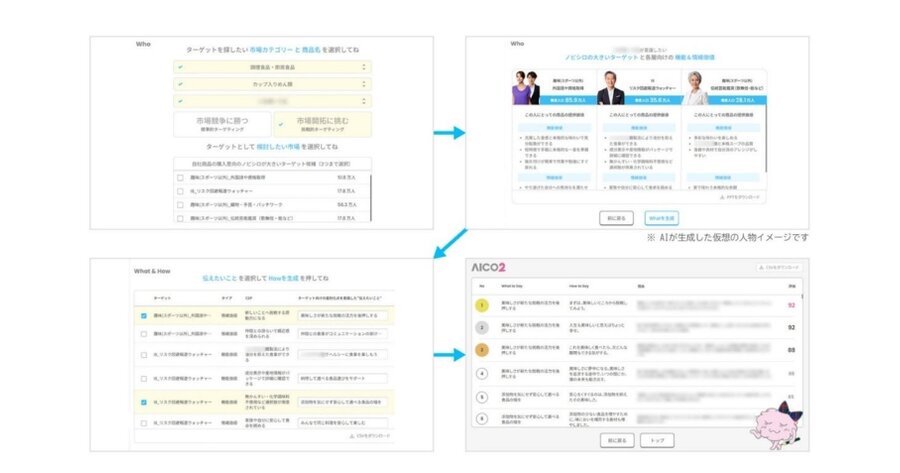Click the third row message input field in What & How
The image size is (900, 473).
tap(343, 355)
